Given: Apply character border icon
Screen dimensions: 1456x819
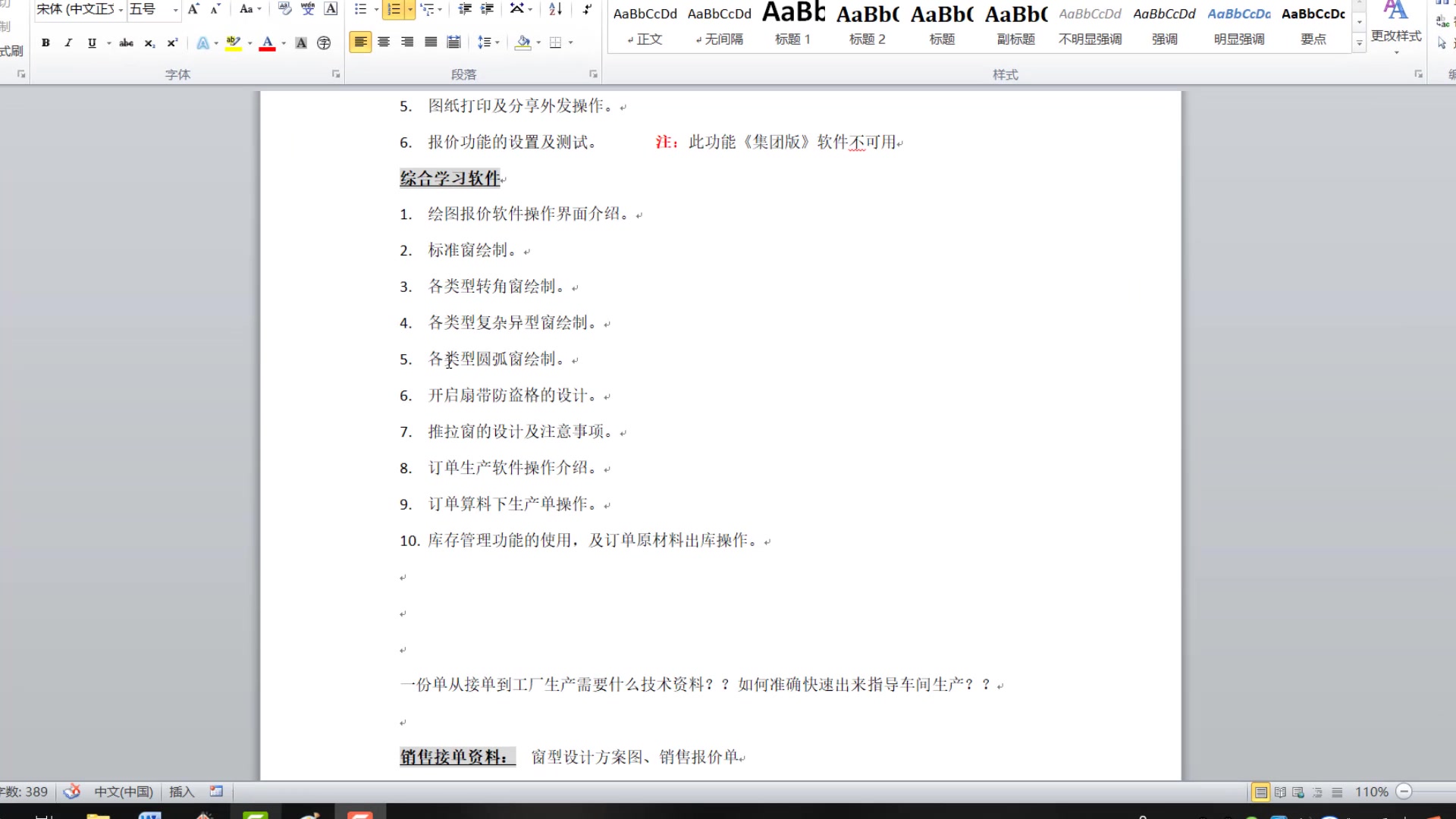Looking at the screenshot, I should coord(331,9).
